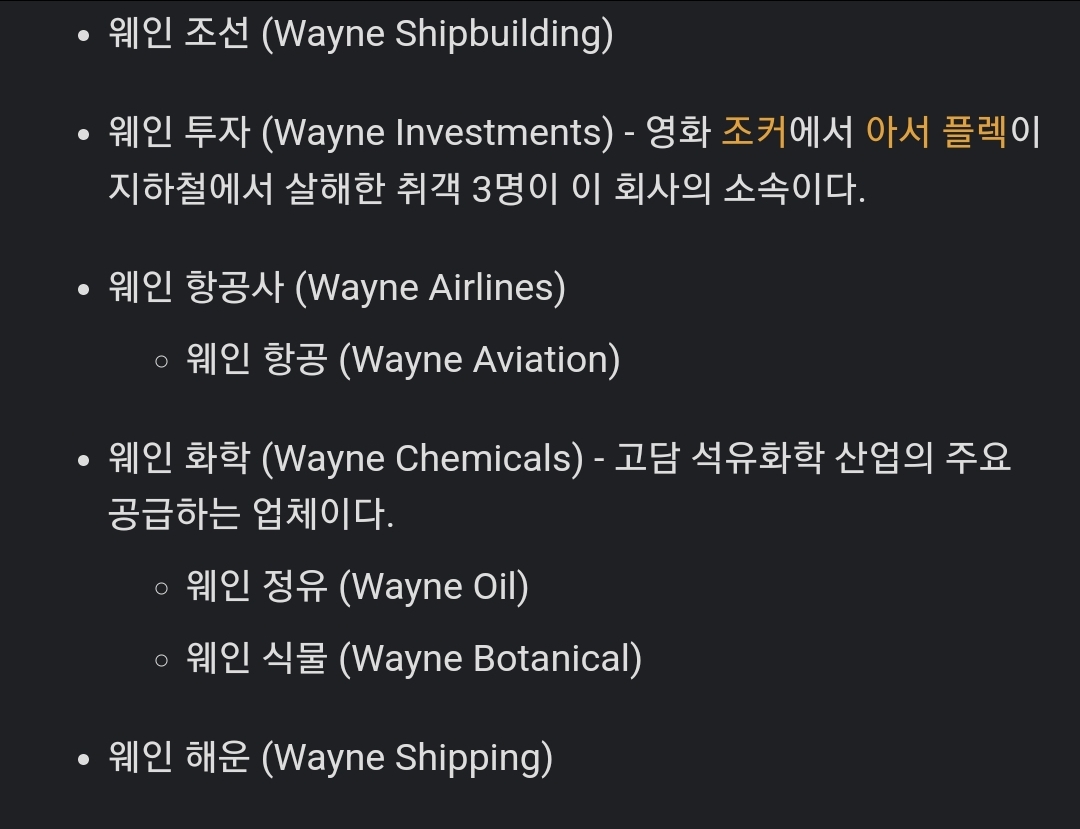Open the 조커 movie link
The width and height of the screenshot is (1080, 829).
(x=754, y=133)
